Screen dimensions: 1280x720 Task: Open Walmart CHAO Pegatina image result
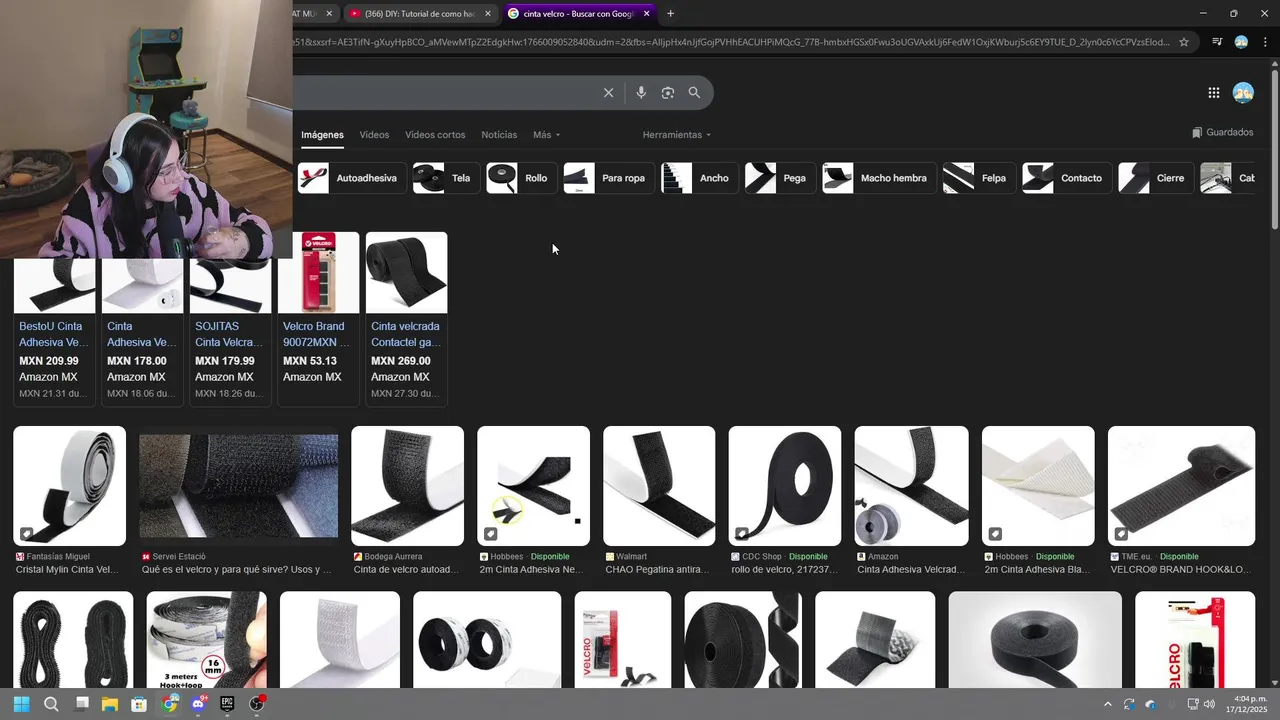tap(659, 486)
